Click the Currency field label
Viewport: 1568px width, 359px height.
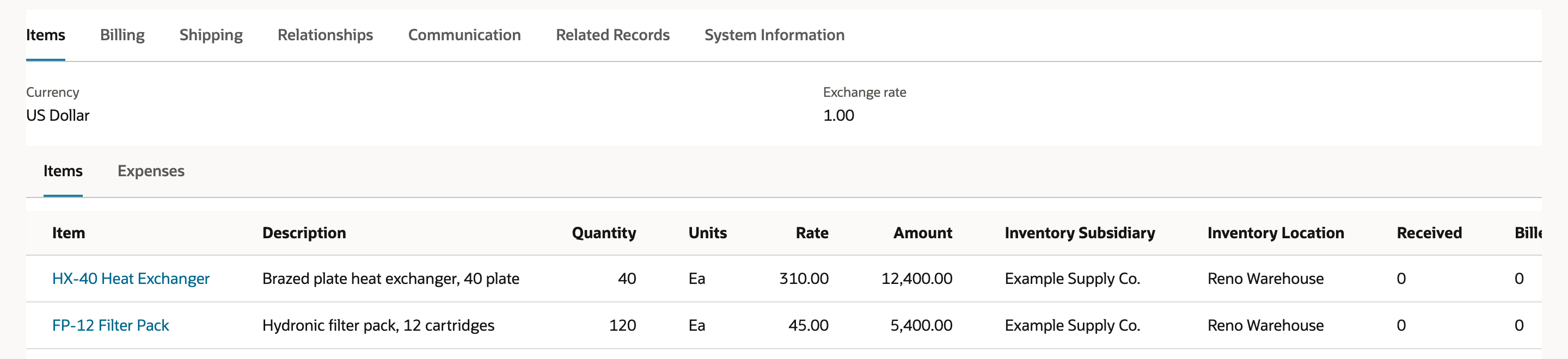point(53,92)
